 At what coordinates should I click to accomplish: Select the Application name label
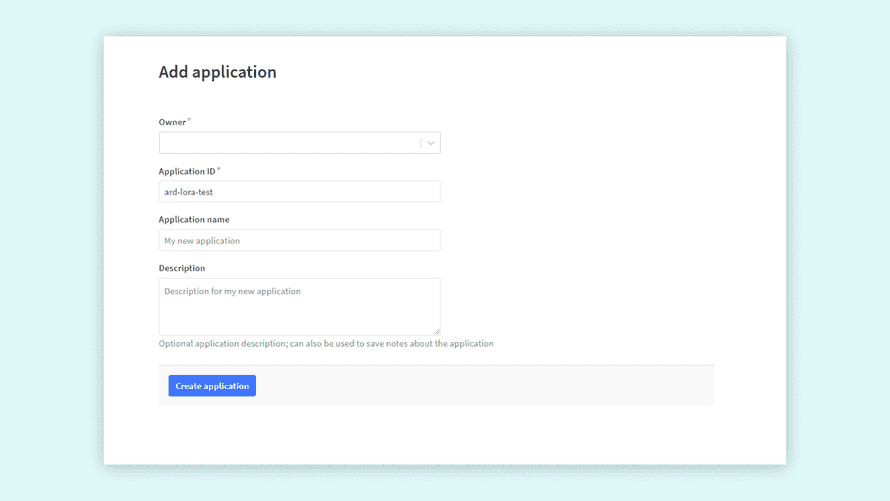click(x=194, y=220)
